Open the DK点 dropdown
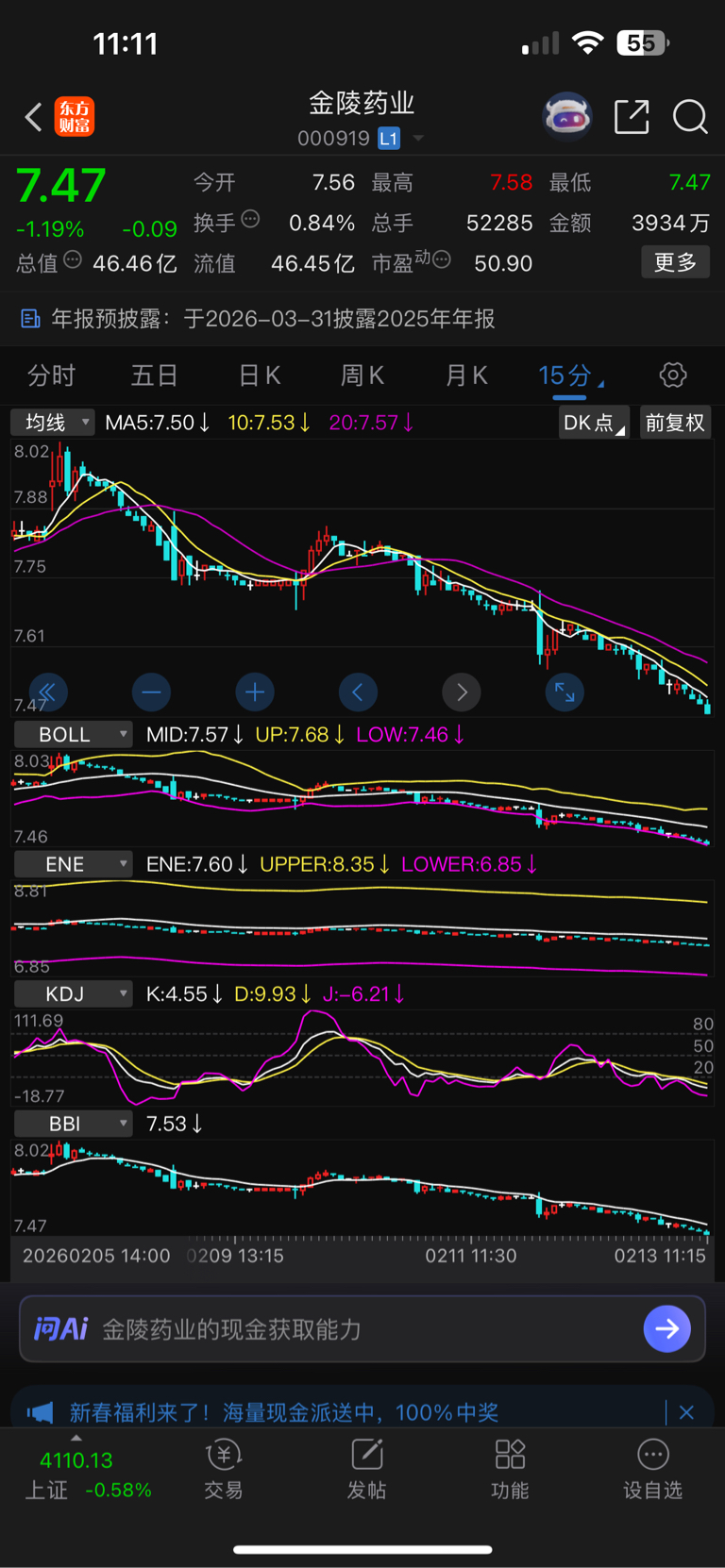 [594, 422]
